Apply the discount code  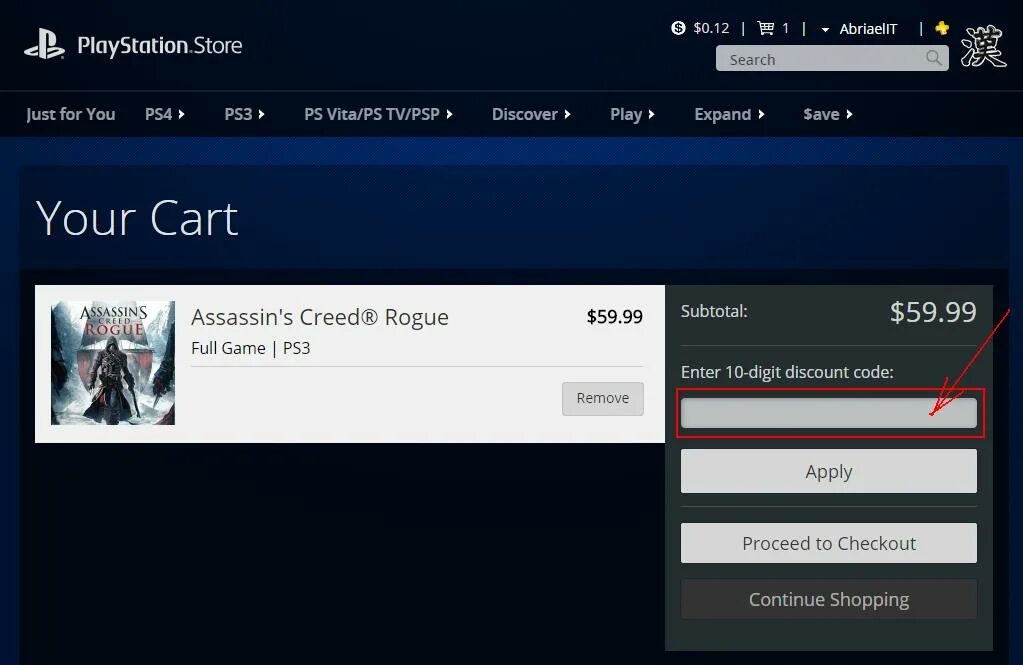829,471
